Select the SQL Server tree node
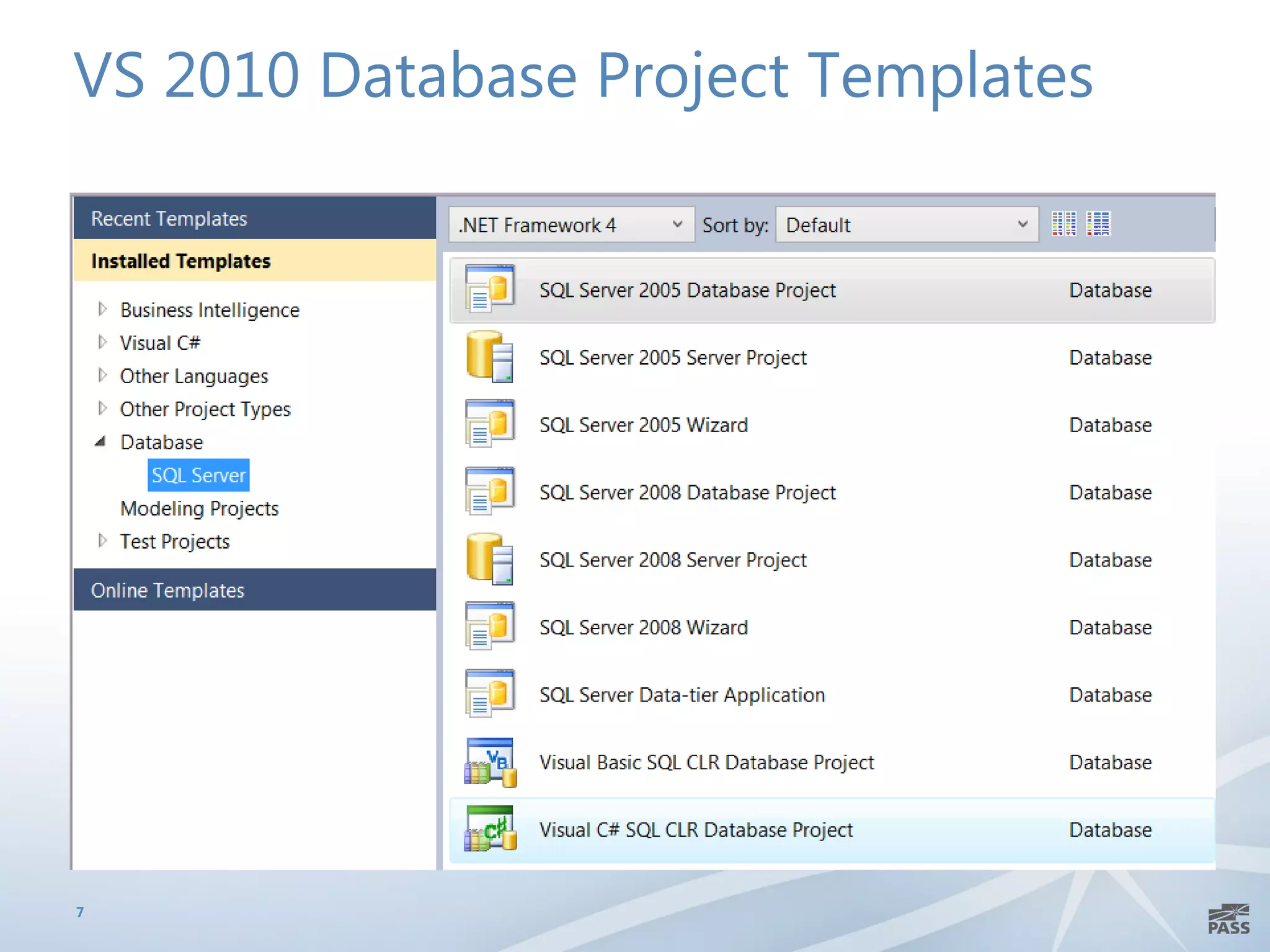 pos(198,475)
